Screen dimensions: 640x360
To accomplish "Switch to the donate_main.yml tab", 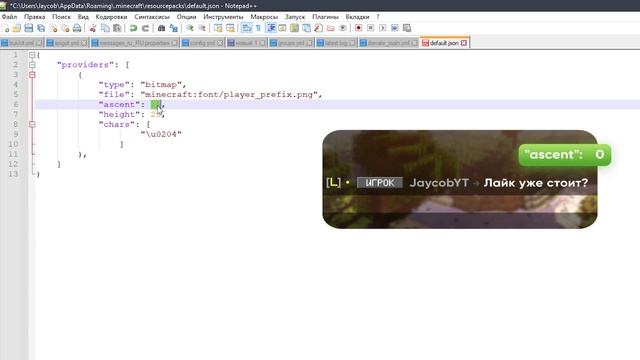I will point(388,43).
